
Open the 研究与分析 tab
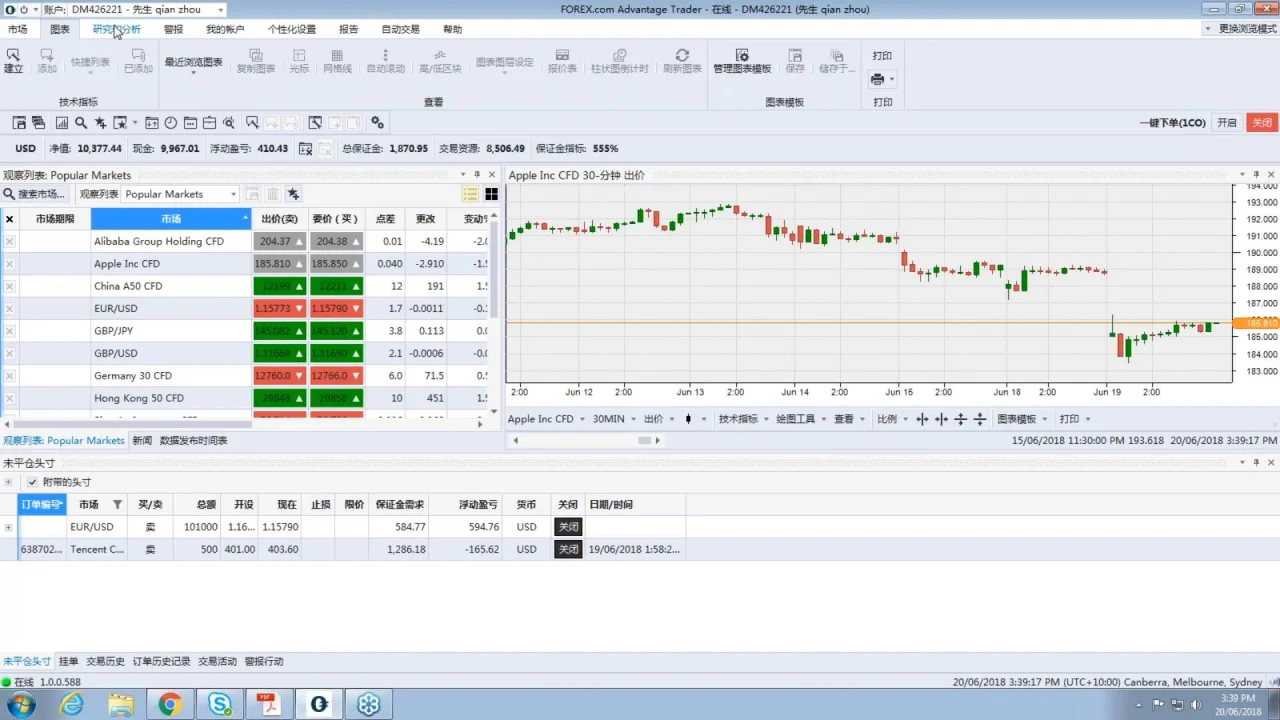click(117, 29)
